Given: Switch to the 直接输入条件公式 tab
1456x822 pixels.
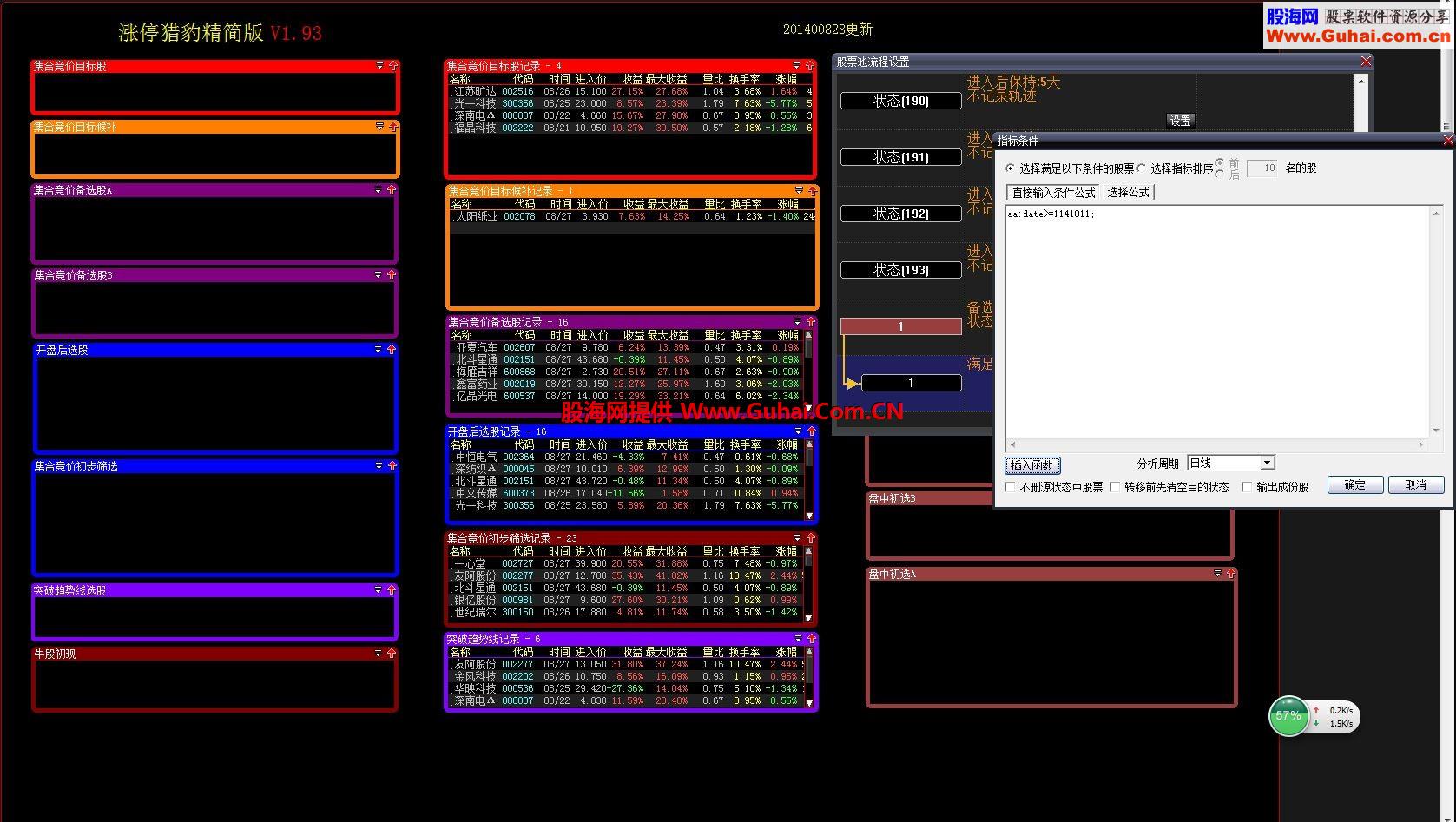Looking at the screenshot, I should pyautogui.click(x=1053, y=193).
